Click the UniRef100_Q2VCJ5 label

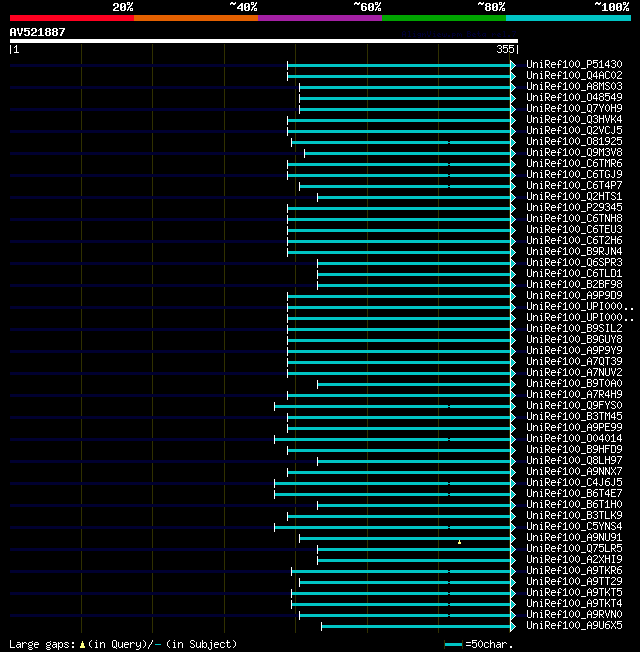[574, 131]
